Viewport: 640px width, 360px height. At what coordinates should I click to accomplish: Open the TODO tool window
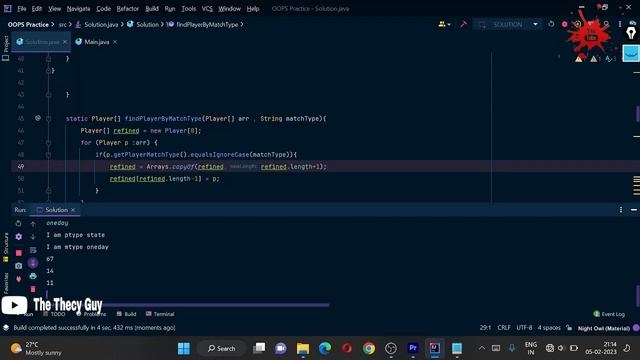pos(54,314)
